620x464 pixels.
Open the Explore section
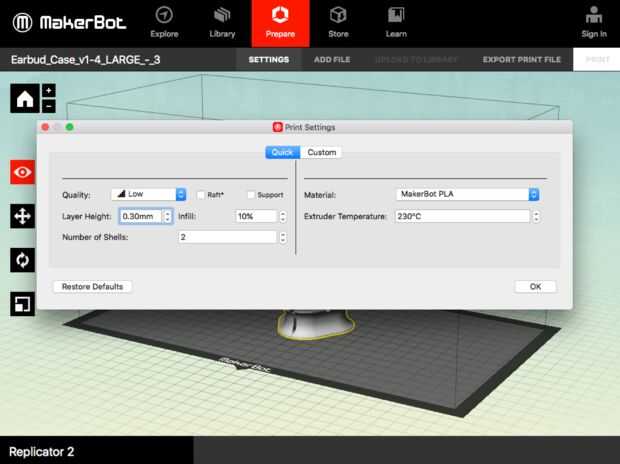164,23
